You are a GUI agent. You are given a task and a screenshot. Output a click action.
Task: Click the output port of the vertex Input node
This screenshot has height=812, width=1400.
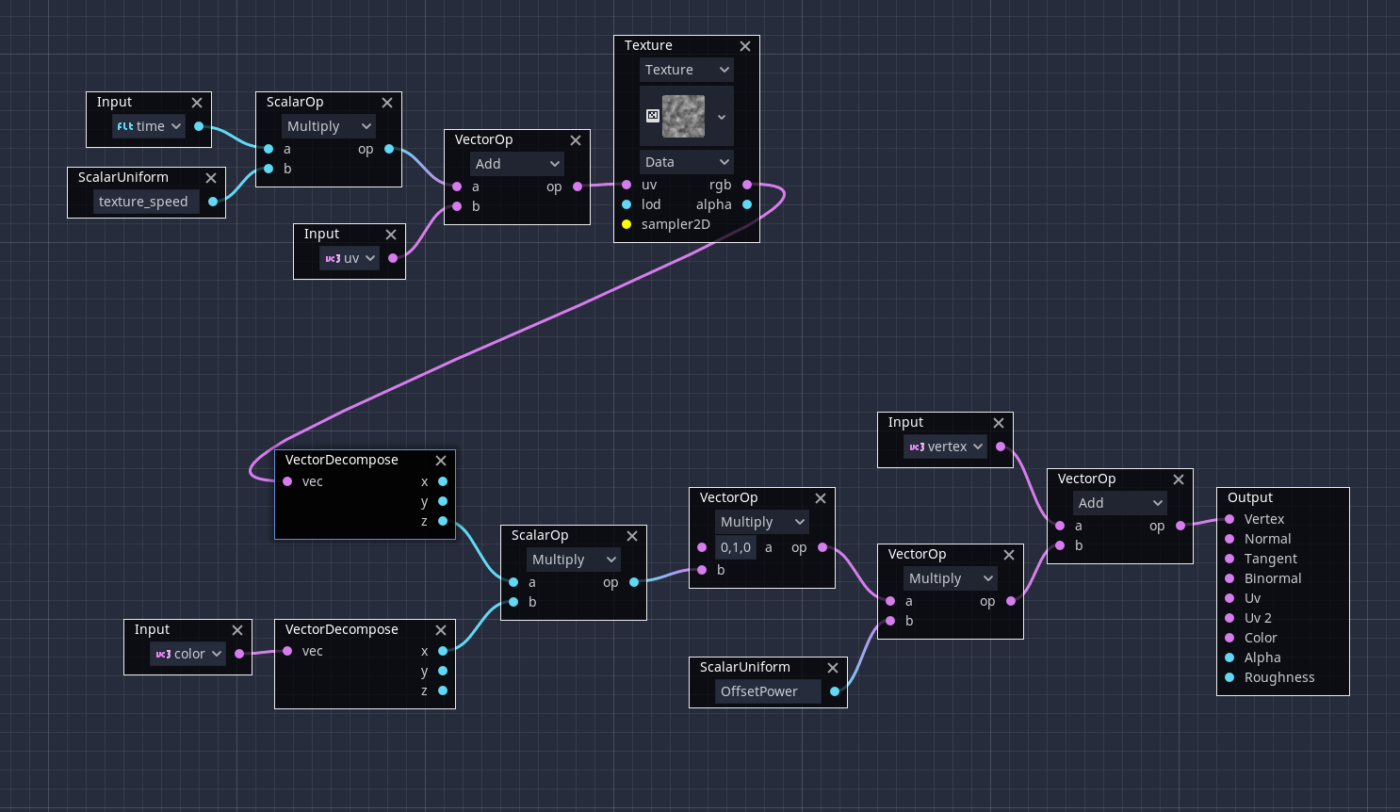click(x=1000, y=447)
